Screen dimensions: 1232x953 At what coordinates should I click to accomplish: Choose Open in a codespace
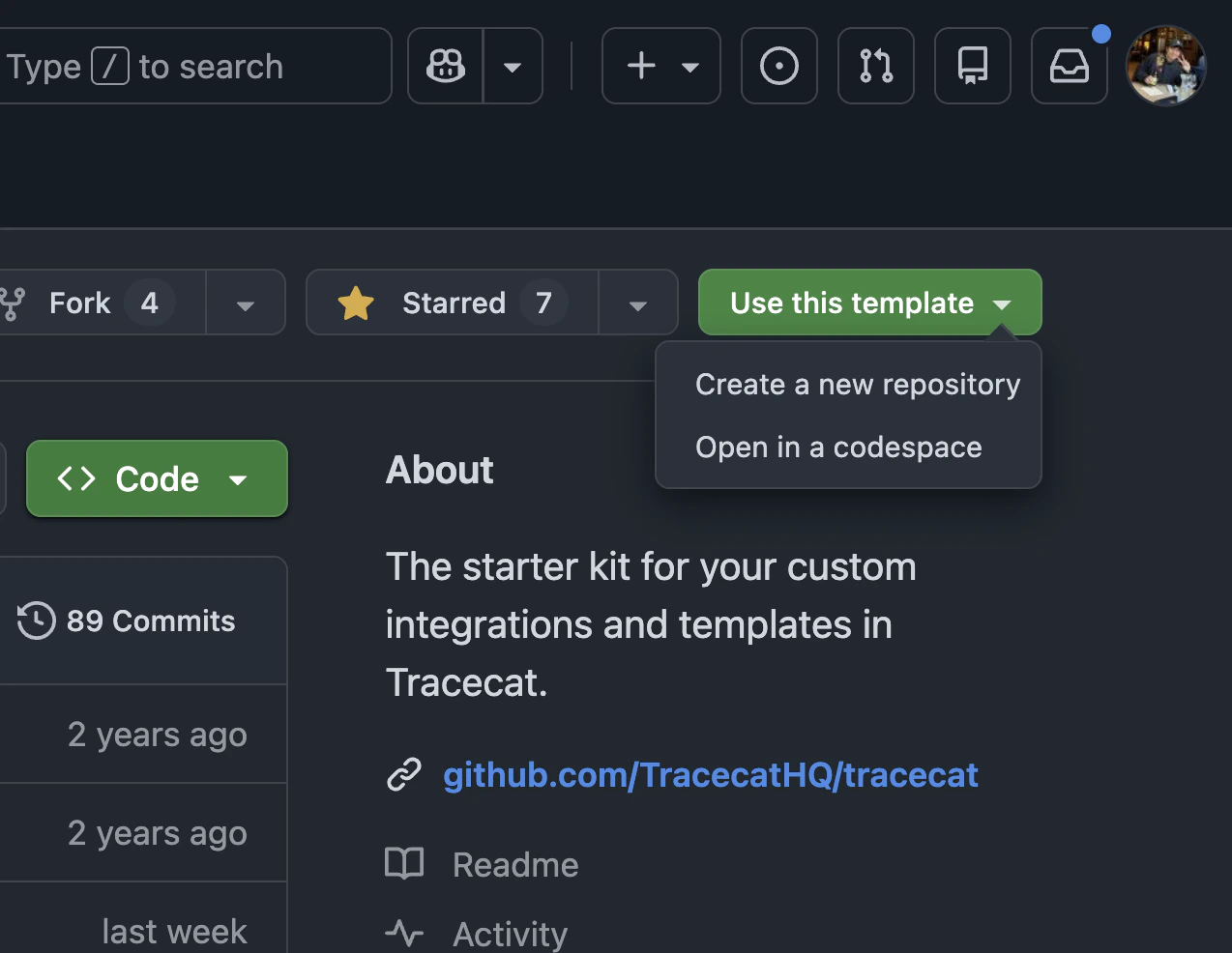(x=837, y=447)
